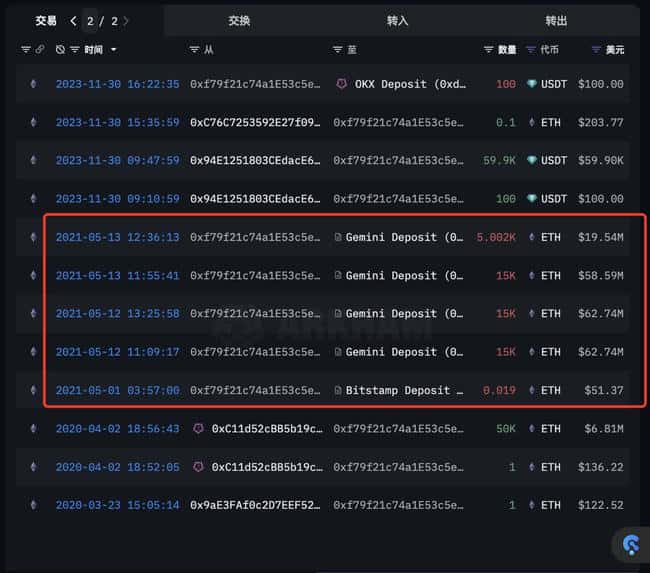650x573 pixels.
Task: Open the leftmost filter icon in header
Action: click(26, 50)
